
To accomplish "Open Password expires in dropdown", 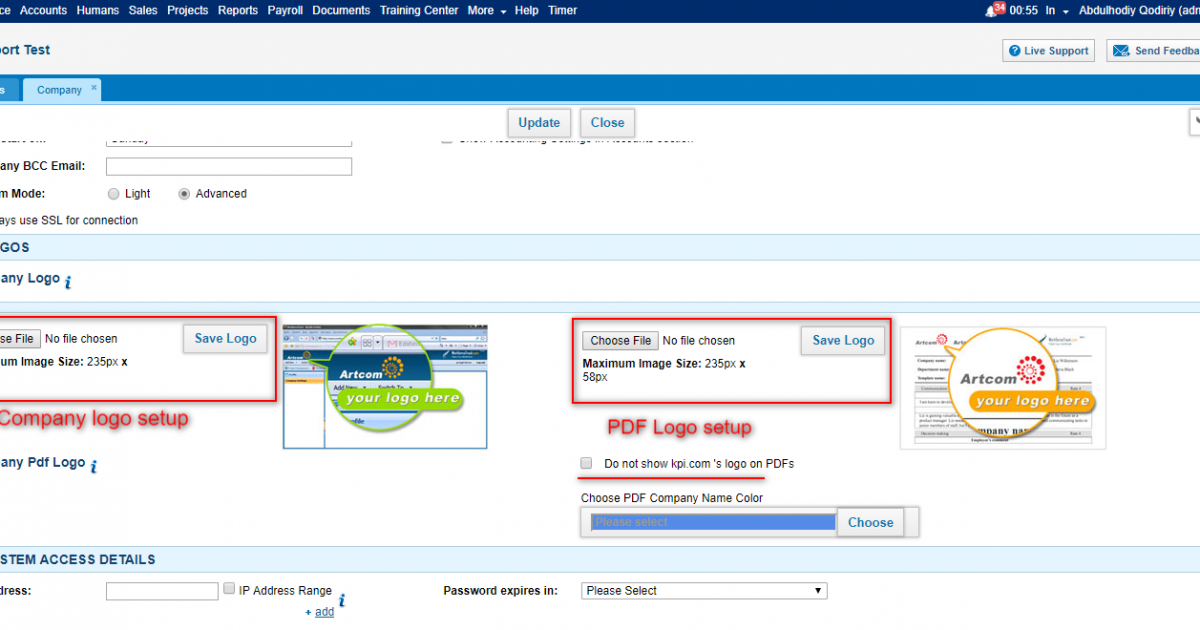I will pyautogui.click(x=704, y=591).
